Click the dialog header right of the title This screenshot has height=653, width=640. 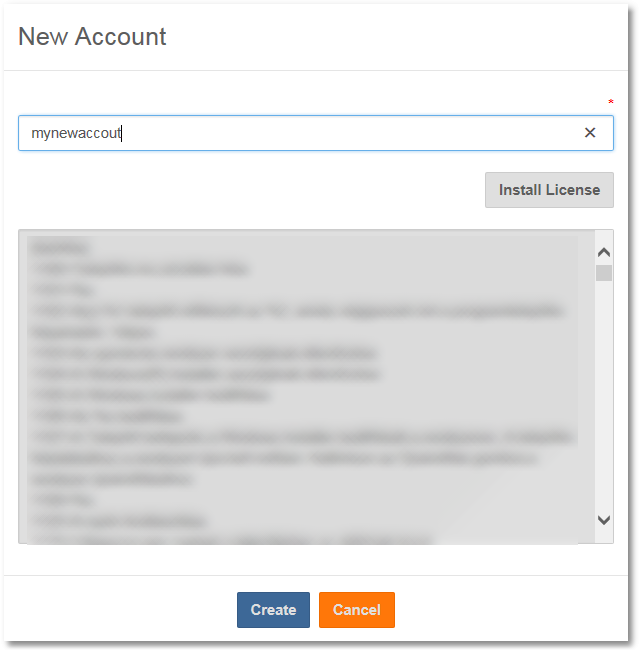(x=400, y=37)
